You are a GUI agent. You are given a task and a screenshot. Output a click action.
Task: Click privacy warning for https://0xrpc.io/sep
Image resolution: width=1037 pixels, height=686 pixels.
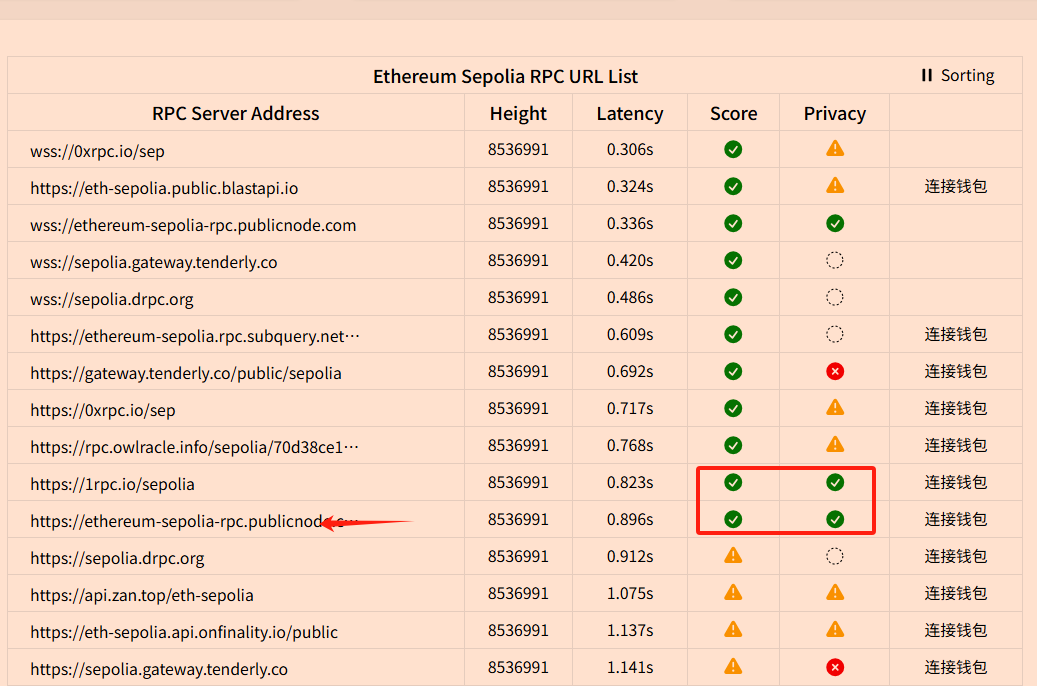835,408
